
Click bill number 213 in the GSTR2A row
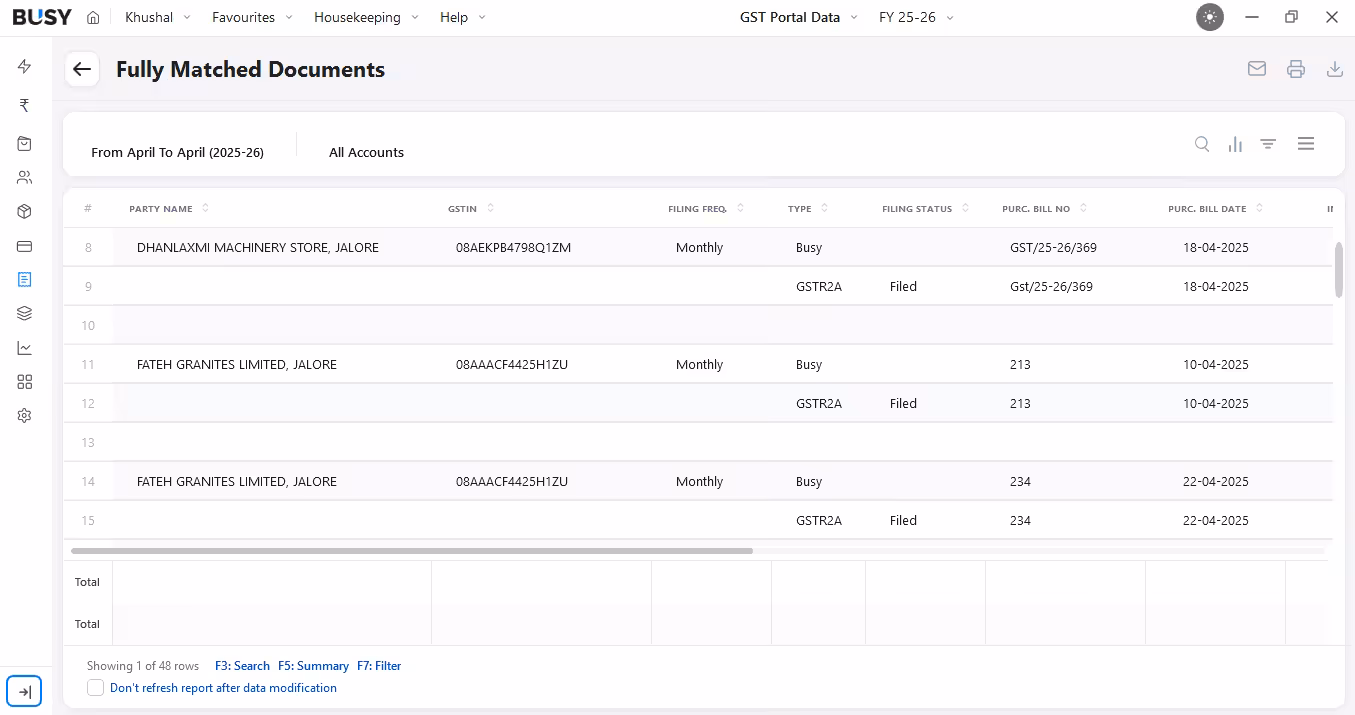pos(1020,404)
